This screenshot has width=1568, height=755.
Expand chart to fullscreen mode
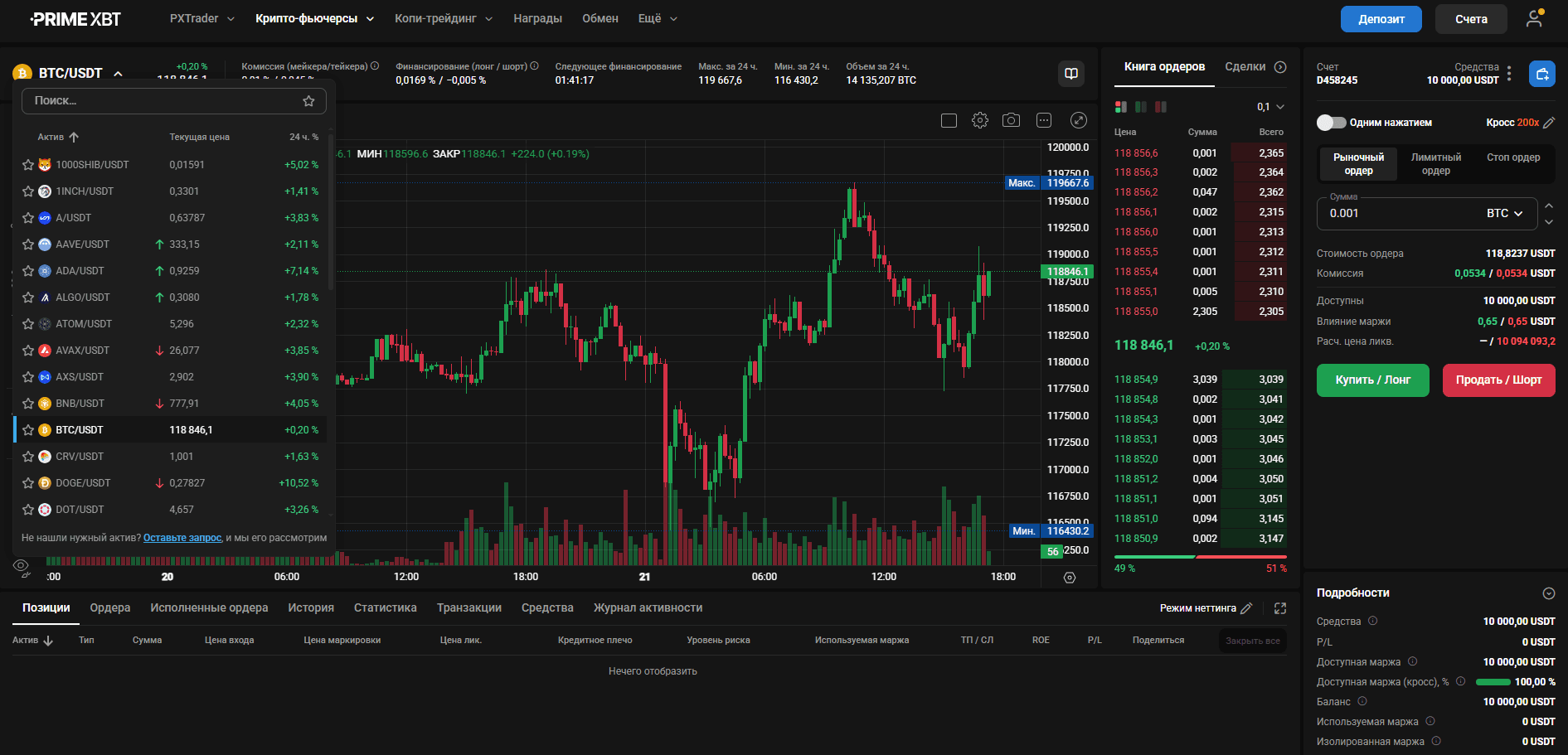tap(1078, 120)
